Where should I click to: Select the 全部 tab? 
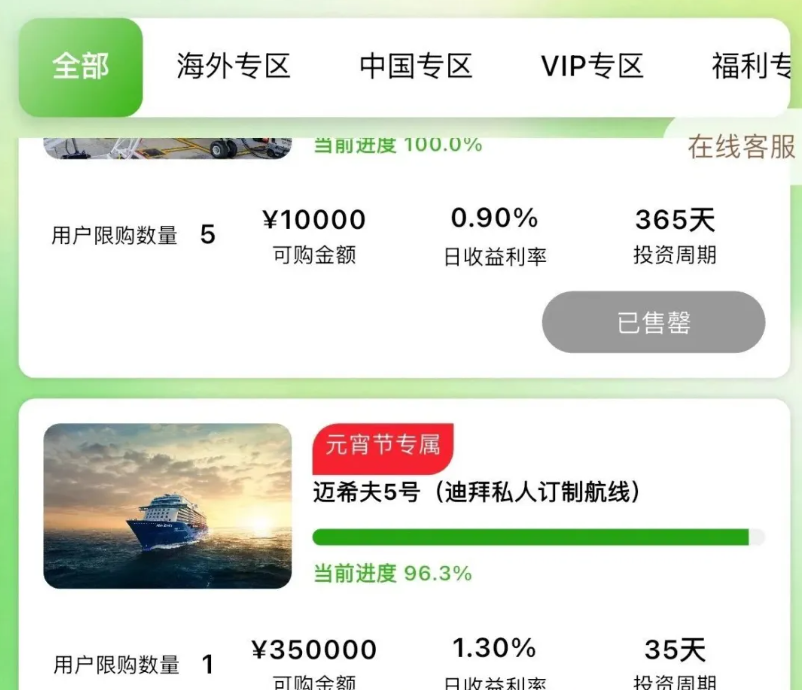(79, 66)
